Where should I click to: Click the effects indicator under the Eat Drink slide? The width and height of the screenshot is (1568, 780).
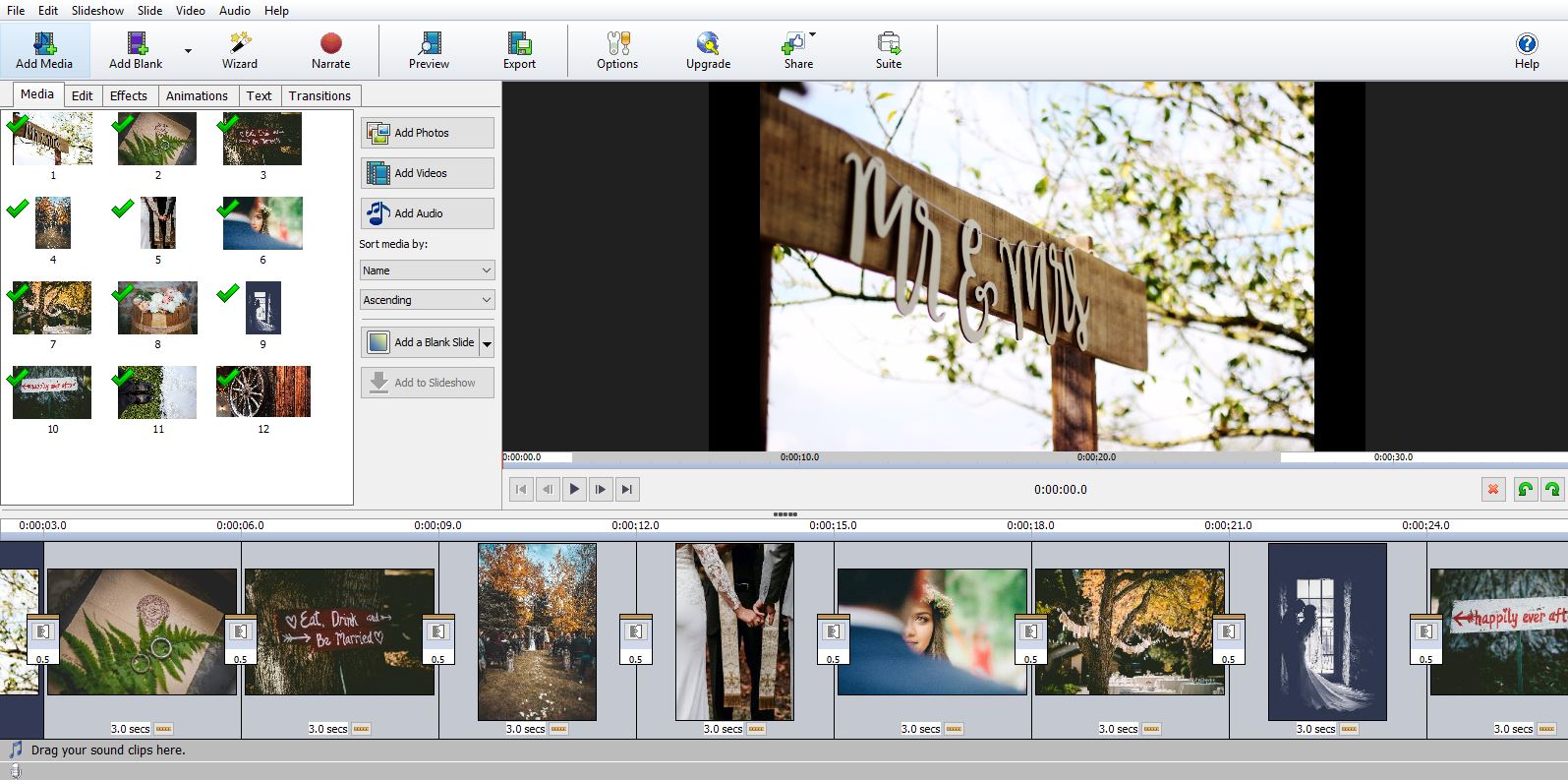(362, 729)
